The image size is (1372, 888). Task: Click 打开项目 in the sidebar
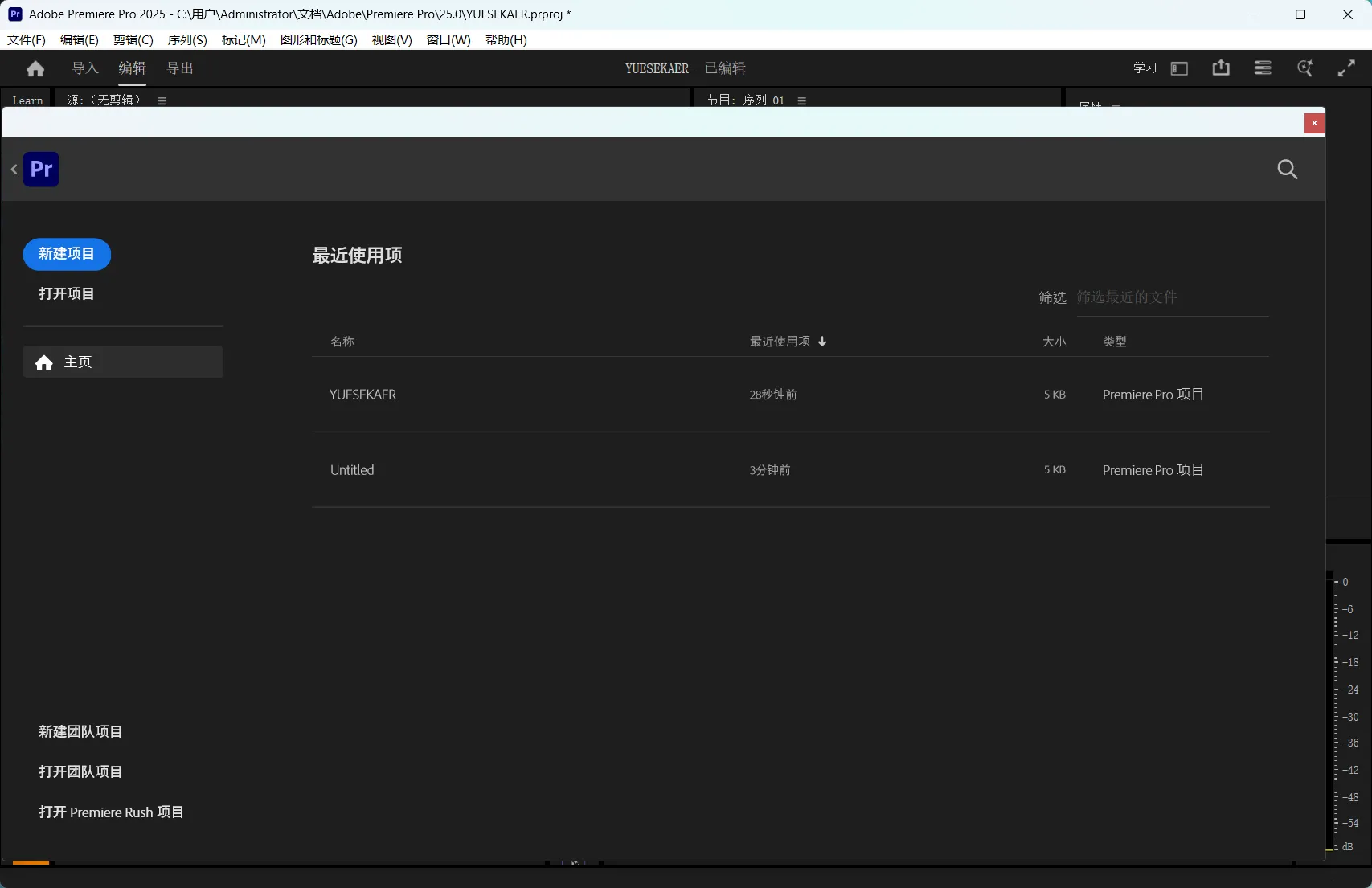(x=67, y=294)
